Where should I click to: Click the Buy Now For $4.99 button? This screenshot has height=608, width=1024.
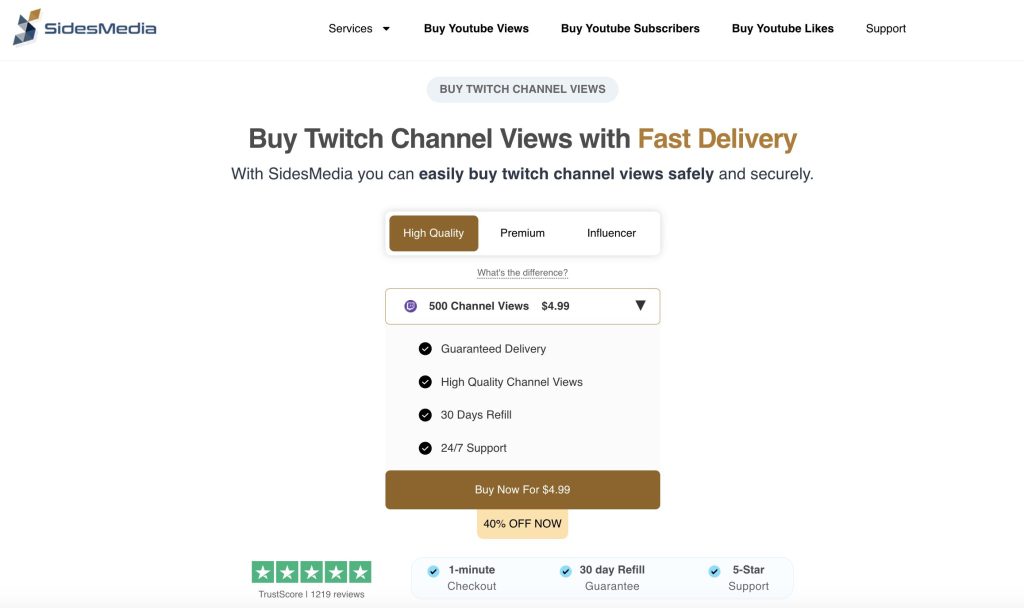click(522, 489)
